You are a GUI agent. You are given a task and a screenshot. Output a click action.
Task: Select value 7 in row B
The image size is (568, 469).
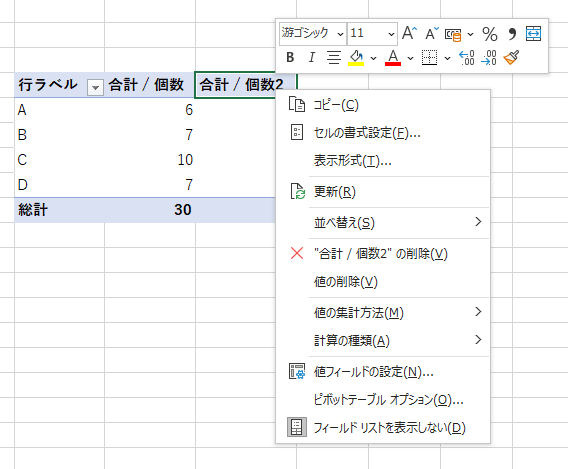(150, 135)
